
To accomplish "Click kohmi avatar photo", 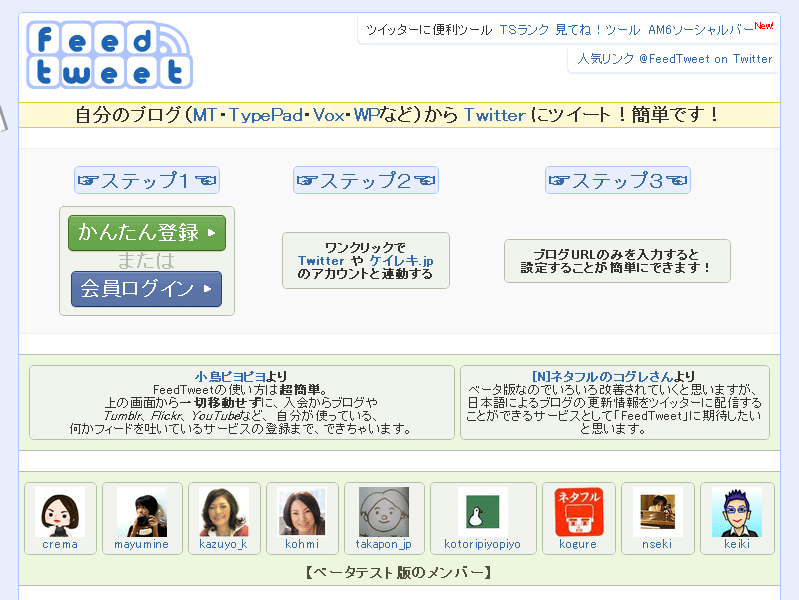I will click(x=302, y=512).
